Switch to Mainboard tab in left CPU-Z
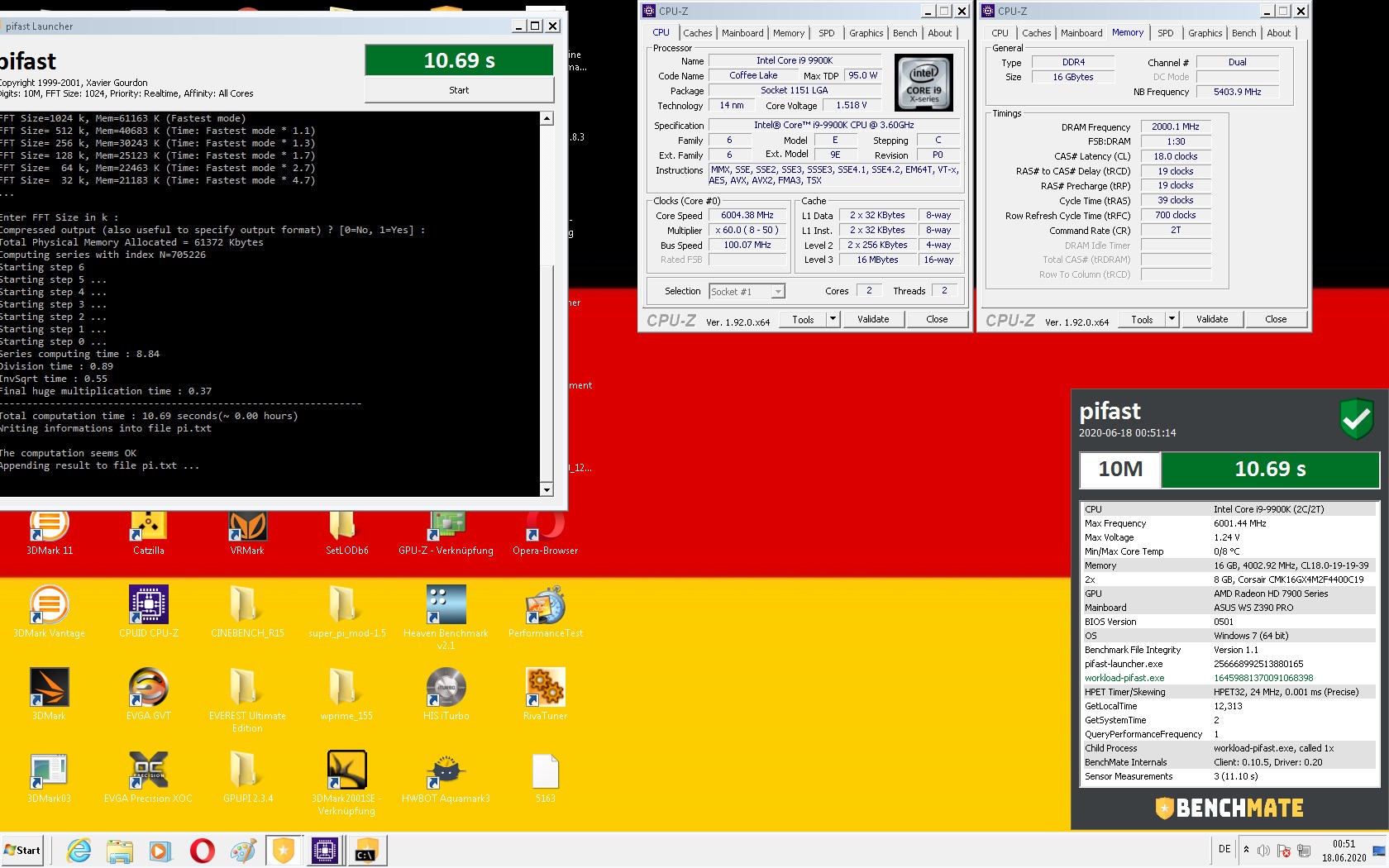The image size is (1389, 868). 742,33
